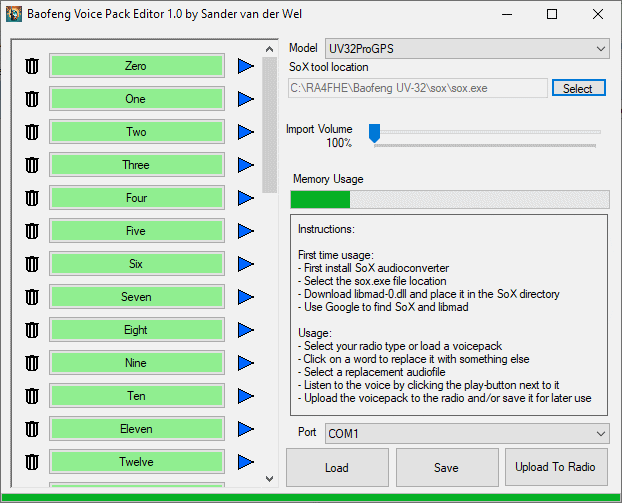Viewport: 622px width, 503px height.
Task: Minimize the Voice Pack Editor window
Action: [x=507, y=15]
